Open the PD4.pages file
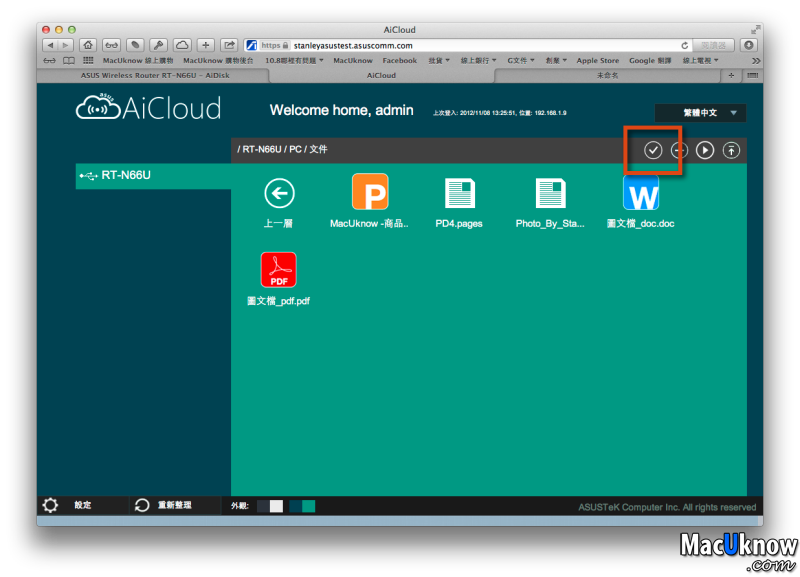 [x=459, y=192]
